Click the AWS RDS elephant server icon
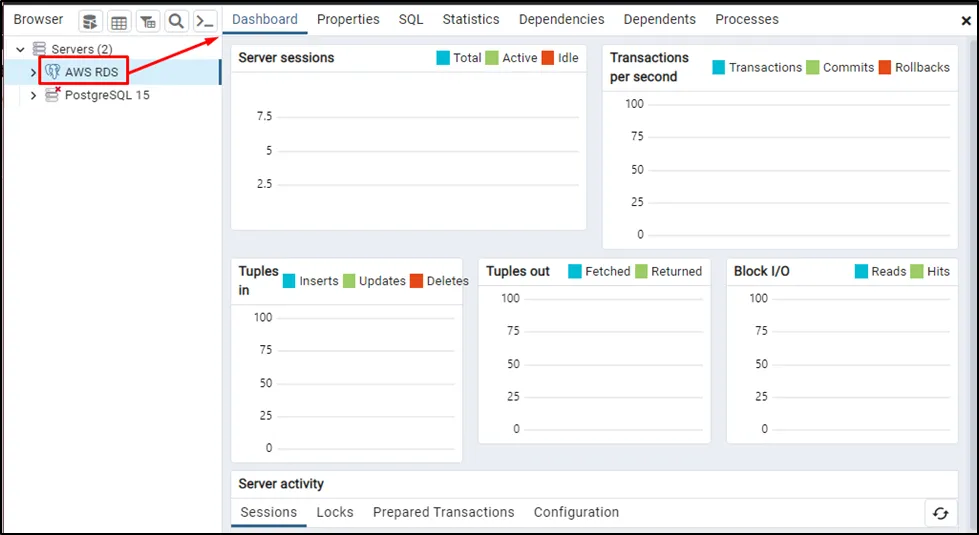Screen dimensions: 979x535 (x=53, y=72)
